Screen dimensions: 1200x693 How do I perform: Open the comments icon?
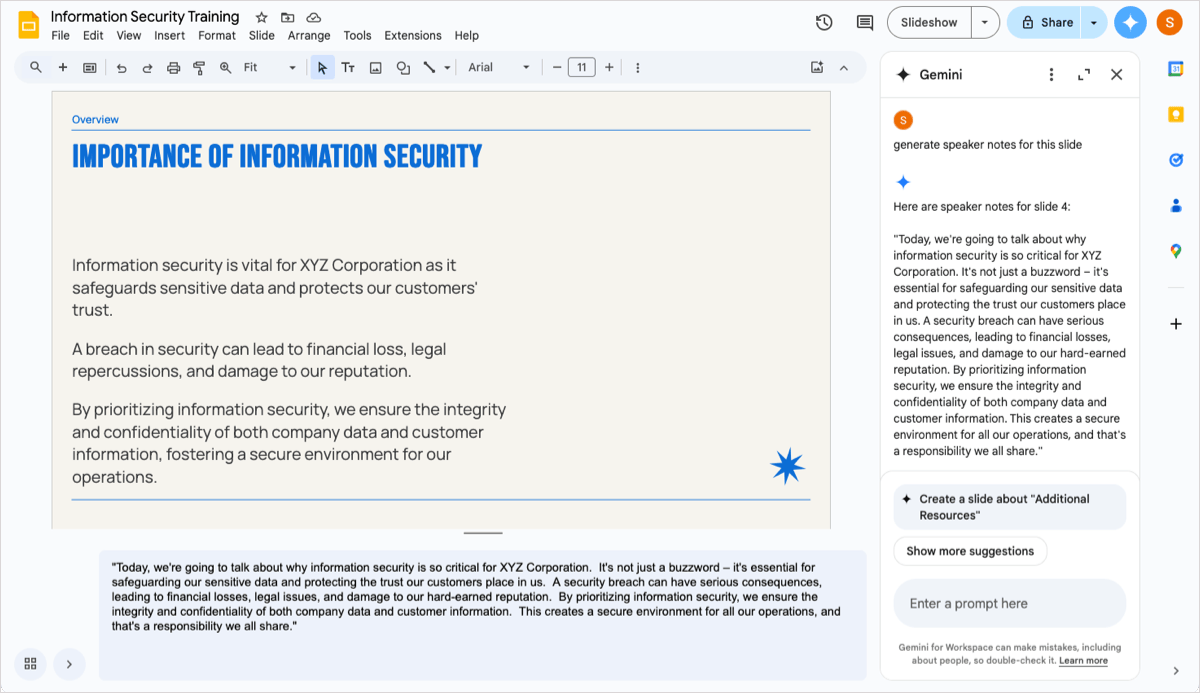point(865,22)
